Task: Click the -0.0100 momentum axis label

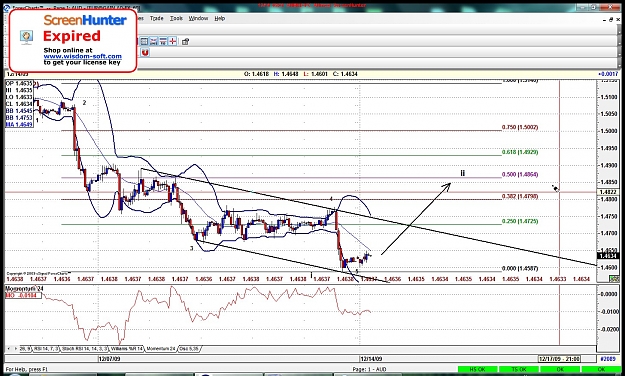Action: tap(610, 311)
